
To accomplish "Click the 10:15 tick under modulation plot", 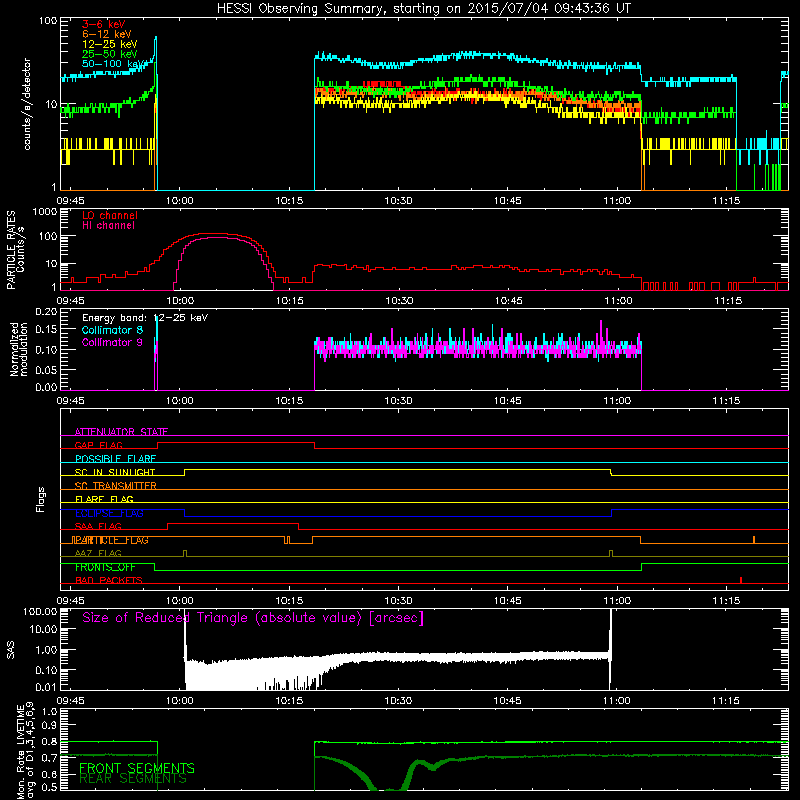I will [289, 401].
